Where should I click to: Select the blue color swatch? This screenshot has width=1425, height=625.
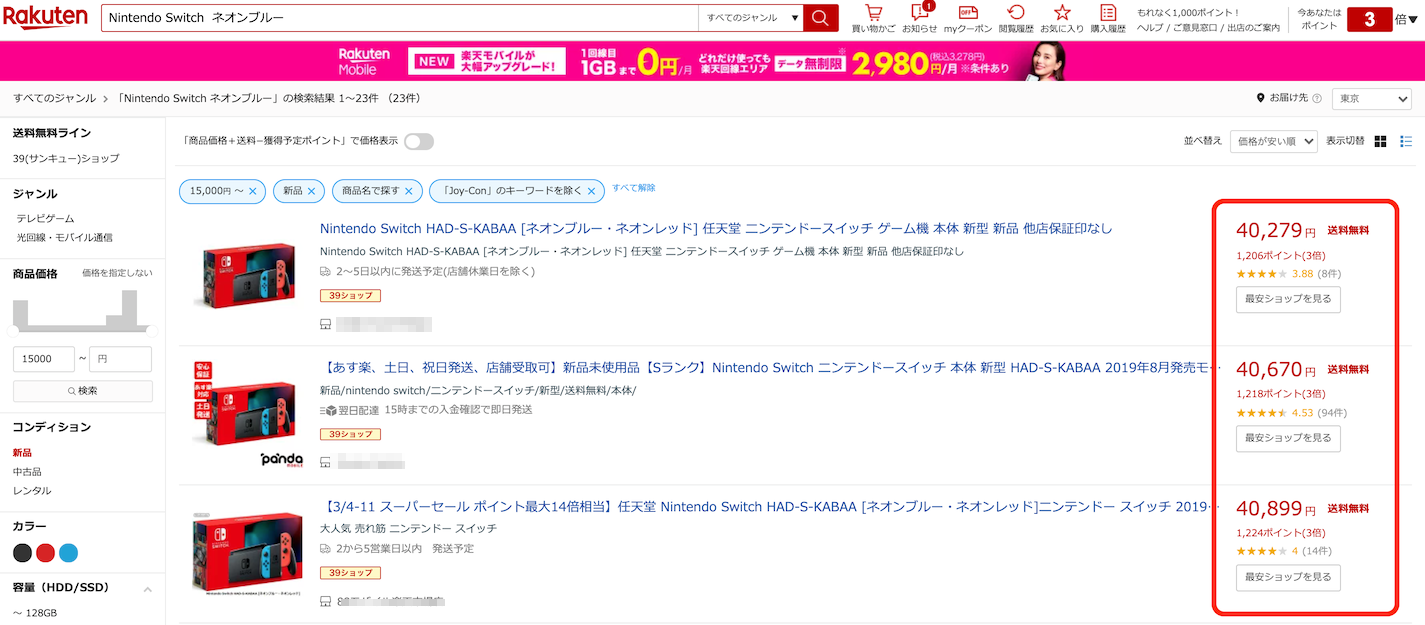click(68, 553)
